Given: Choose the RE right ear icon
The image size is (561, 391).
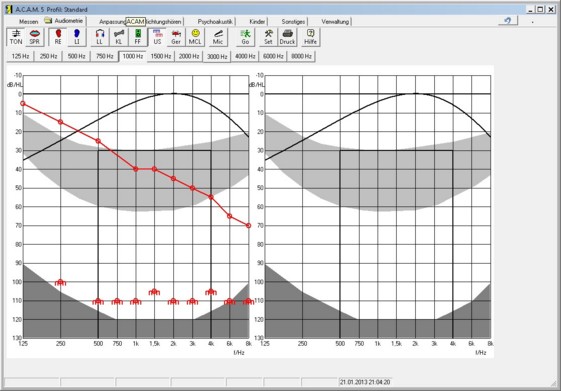Looking at the screenshot, I should pyautogui.click(x=58, y=37).
